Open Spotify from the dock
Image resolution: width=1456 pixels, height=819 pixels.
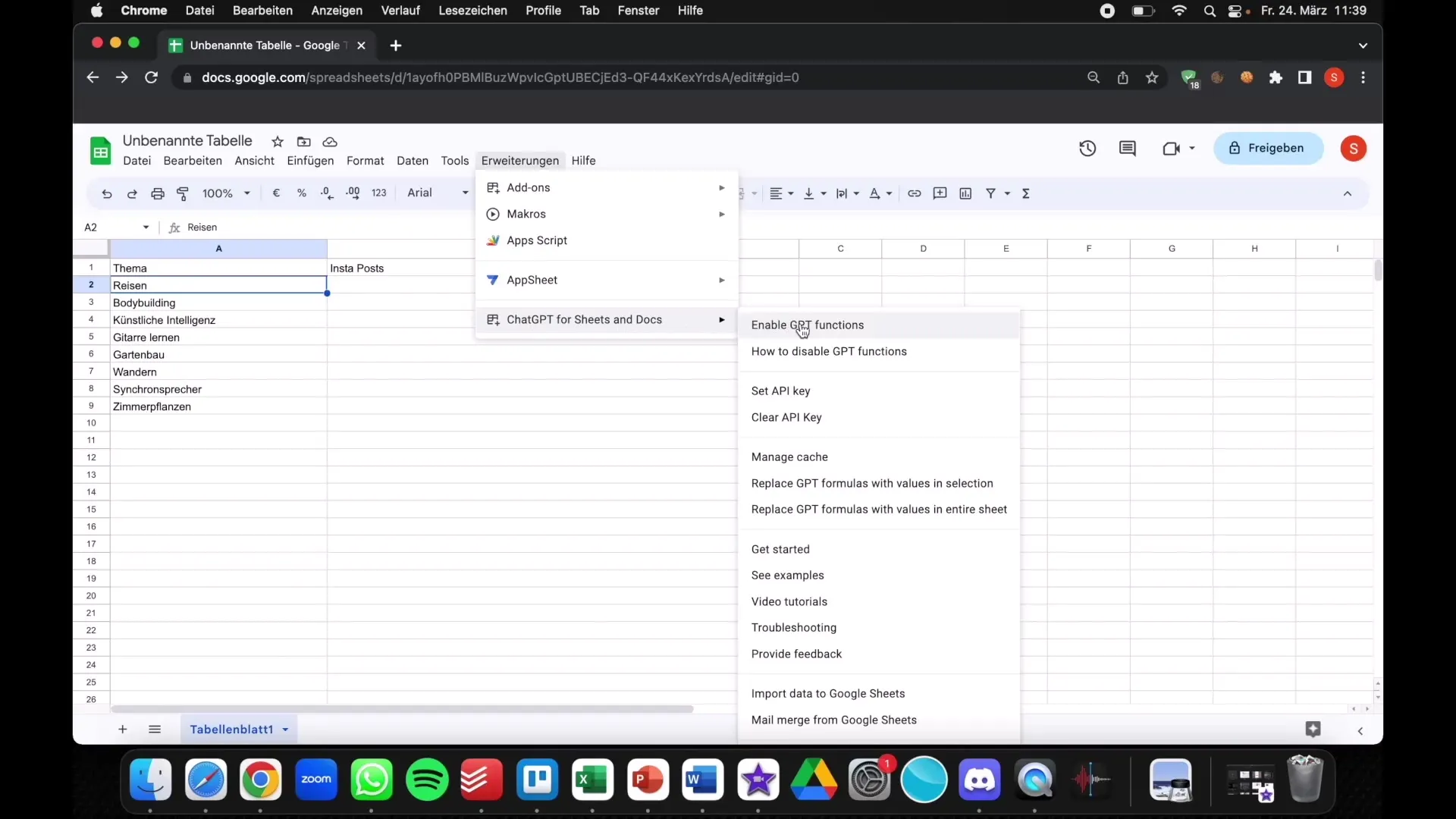[427, 780]
